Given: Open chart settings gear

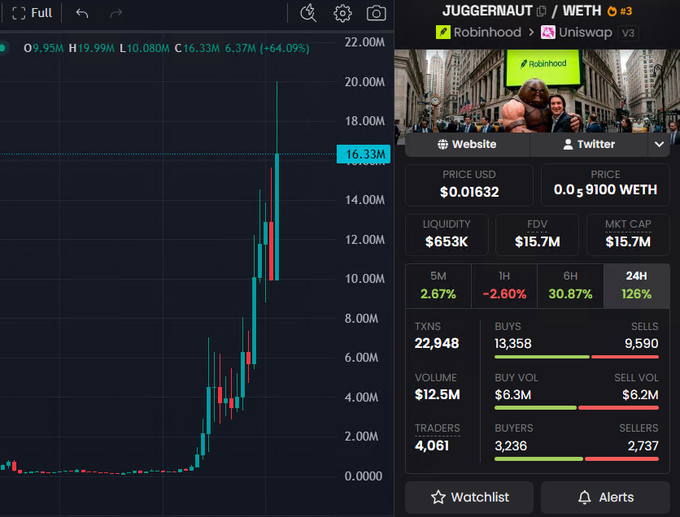Looking at the screenshot, I should click(x=342, y=13).
